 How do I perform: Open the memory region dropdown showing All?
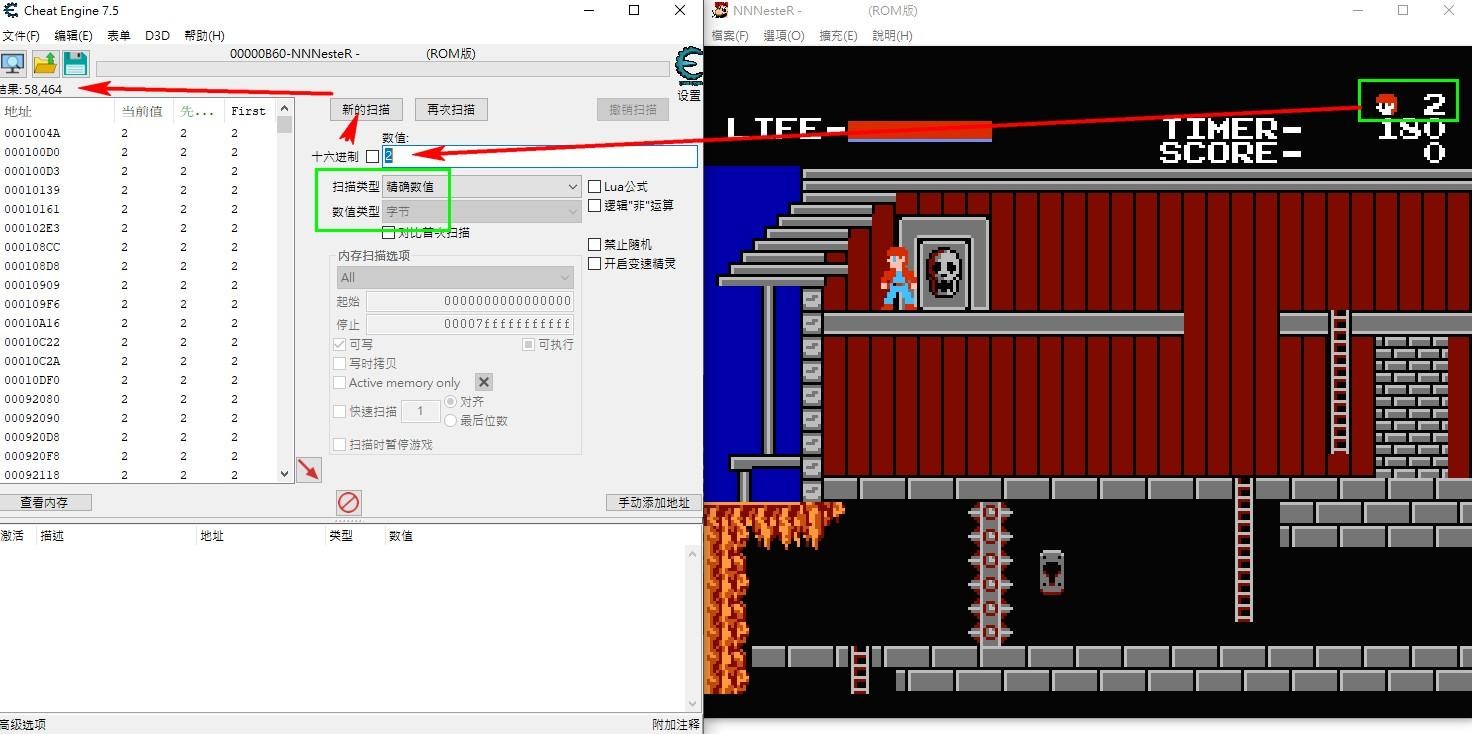454,277
